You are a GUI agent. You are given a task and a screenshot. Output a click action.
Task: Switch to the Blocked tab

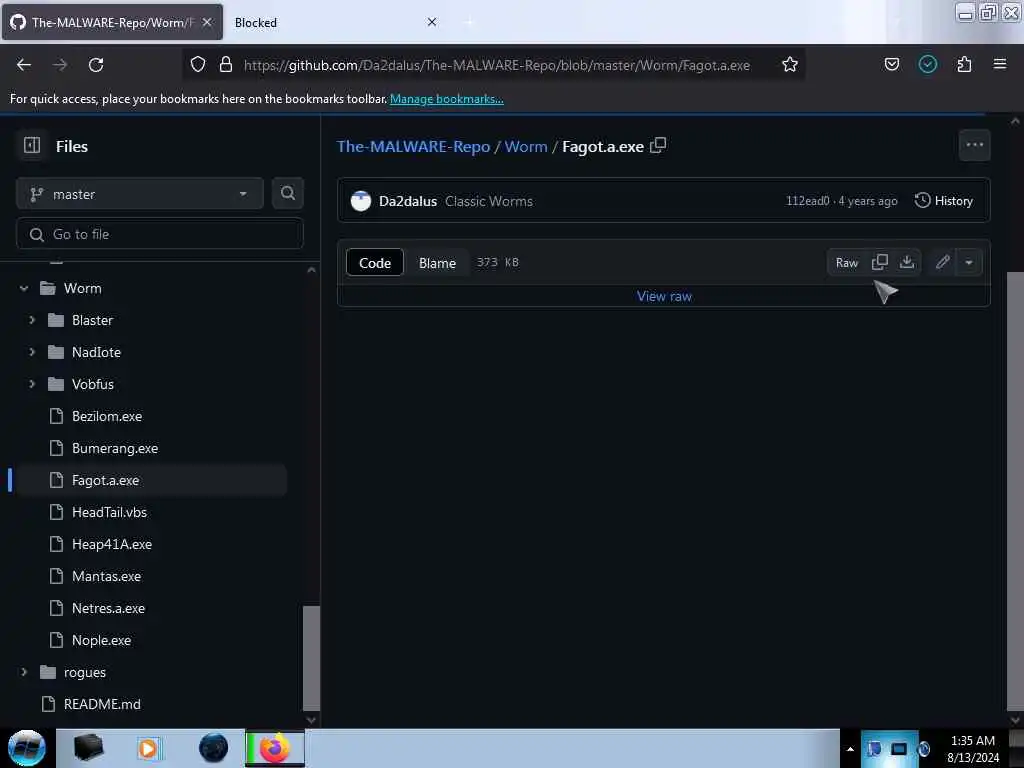336,22
